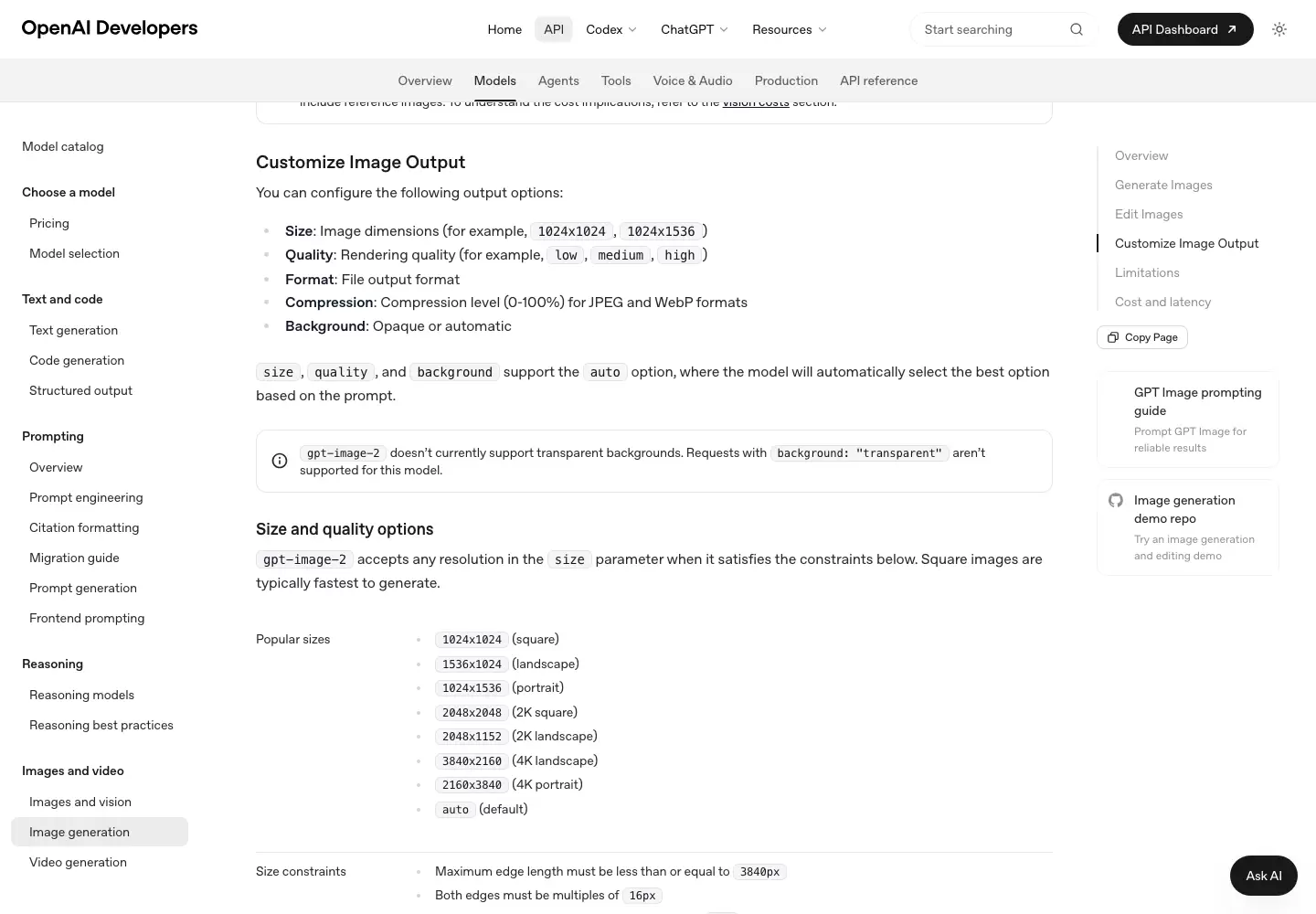Click the copy icon in Copy Page
This screenshot has width=1316, height=914.
pyautogui.click(x=1112, y=337)
